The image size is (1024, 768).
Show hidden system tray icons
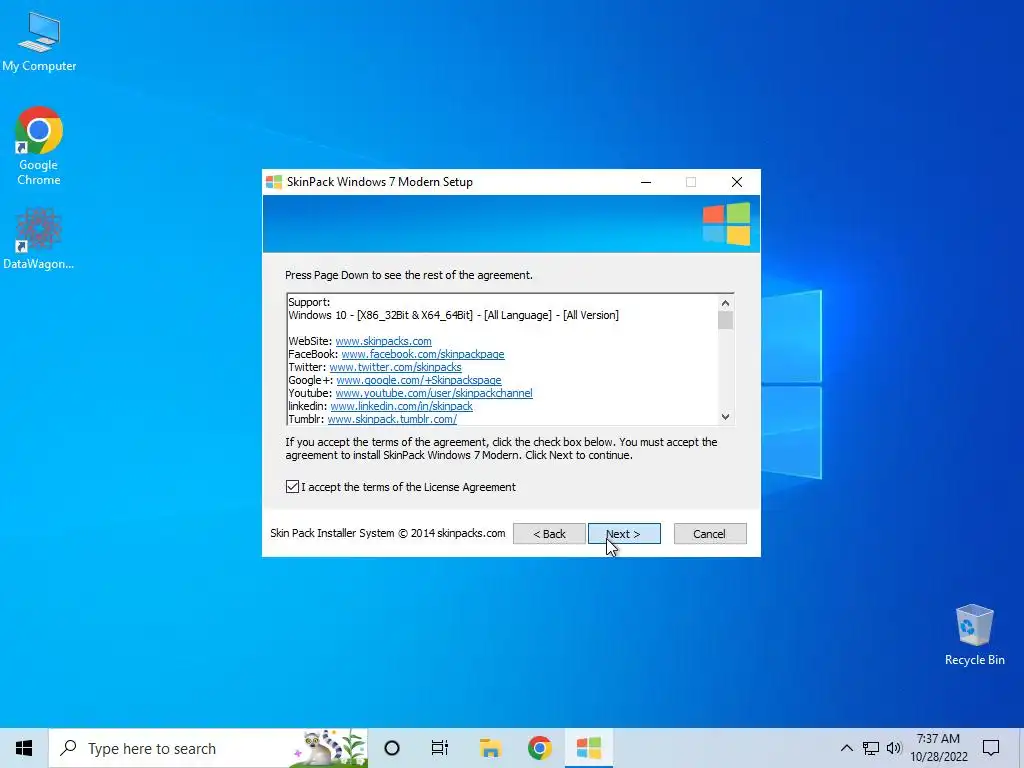846,748
